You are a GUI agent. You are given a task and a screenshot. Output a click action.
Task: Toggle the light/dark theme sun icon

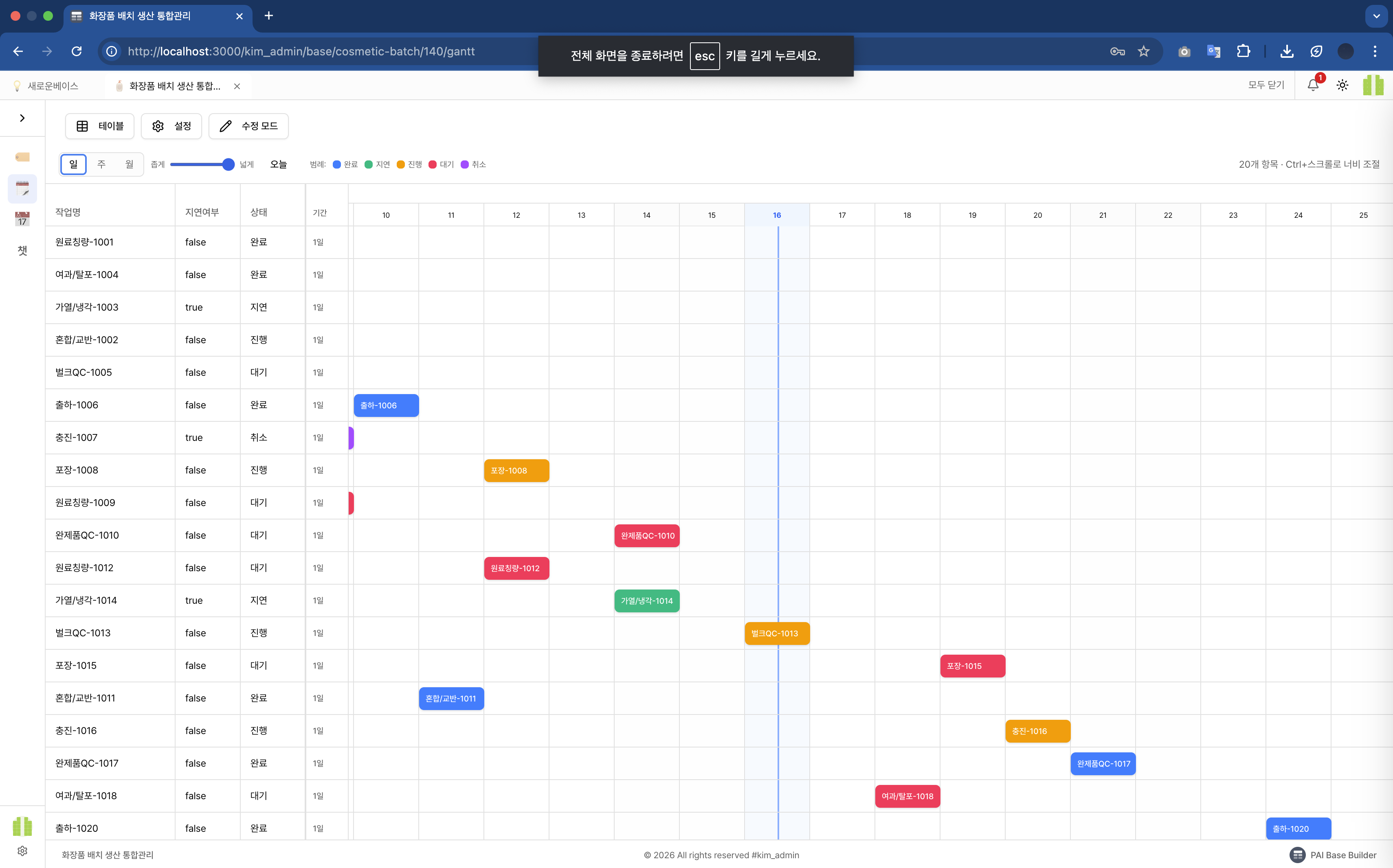pos(1342,85)
